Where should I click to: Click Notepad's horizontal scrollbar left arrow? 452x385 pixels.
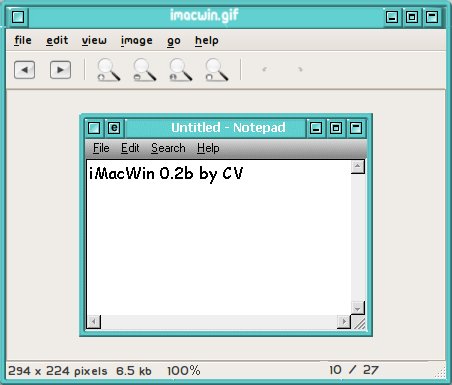click(x=94, y=322)
